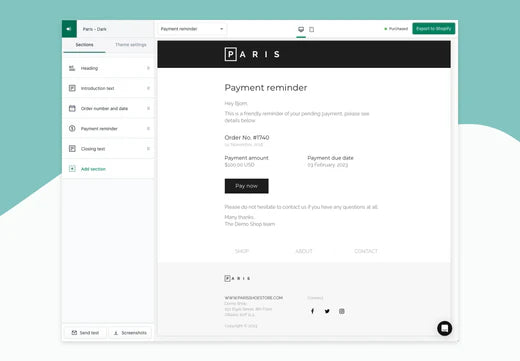Open the website URL link in the footer
The height and width of the screenshot is (361, 520).
[x=253, y=298]
